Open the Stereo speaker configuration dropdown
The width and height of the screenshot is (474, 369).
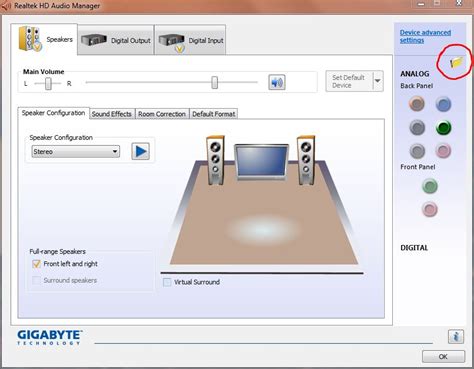point(76,152)
